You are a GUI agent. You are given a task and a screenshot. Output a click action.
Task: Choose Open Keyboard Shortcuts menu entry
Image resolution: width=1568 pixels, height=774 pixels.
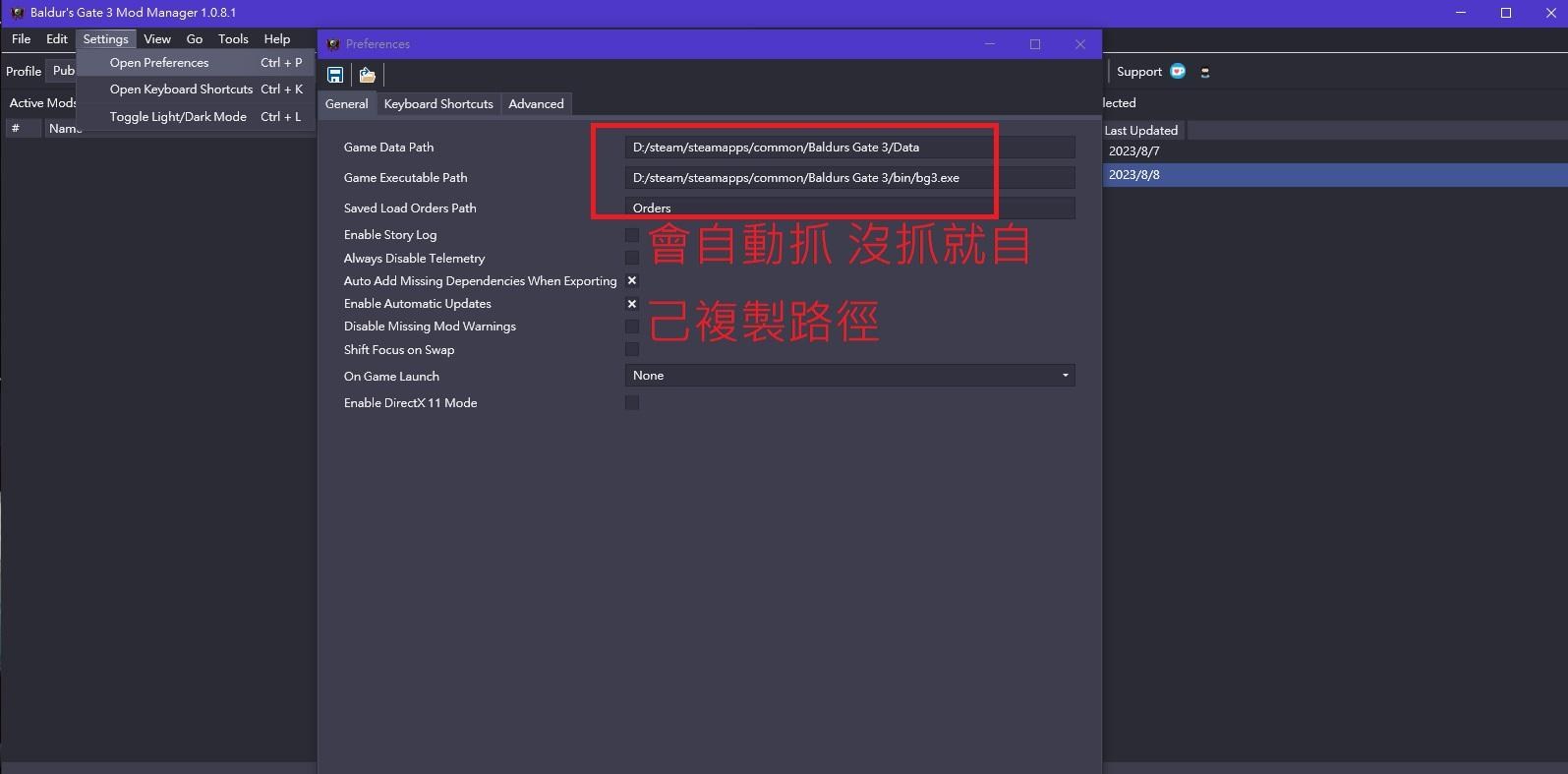point(196,89)
